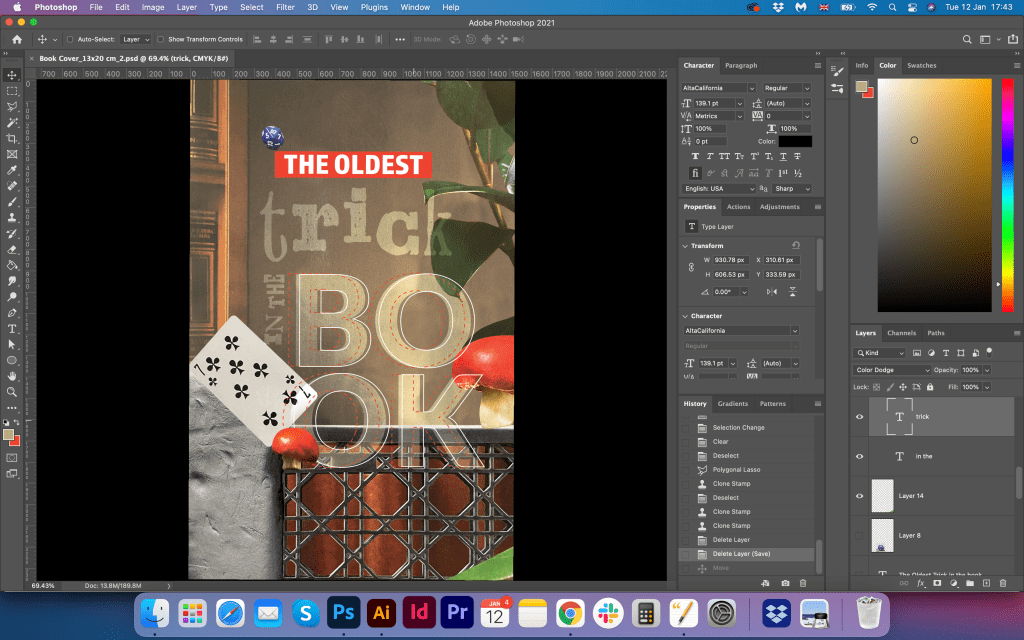
Task: Select the Type tool in the toolbar
Action: (12, 328)
